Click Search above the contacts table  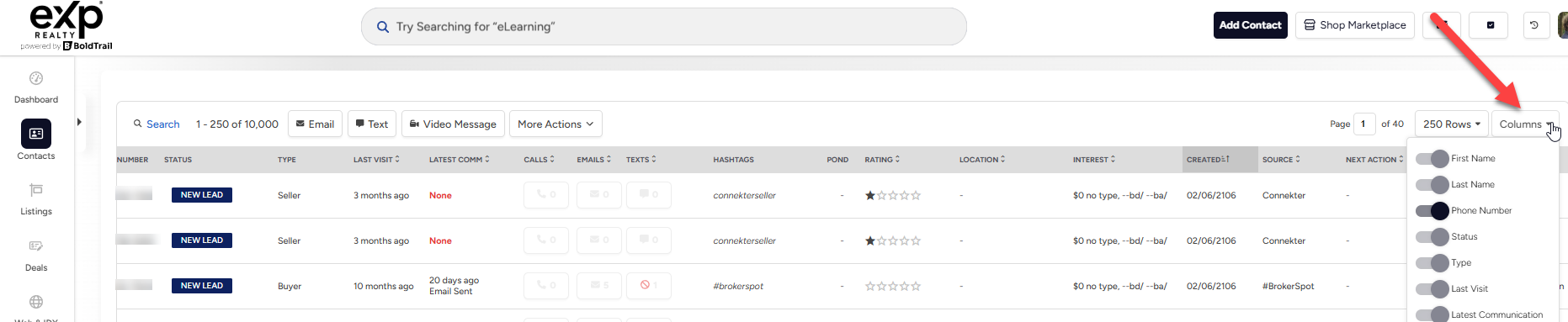pyautogui.click(x=157, y=124)
